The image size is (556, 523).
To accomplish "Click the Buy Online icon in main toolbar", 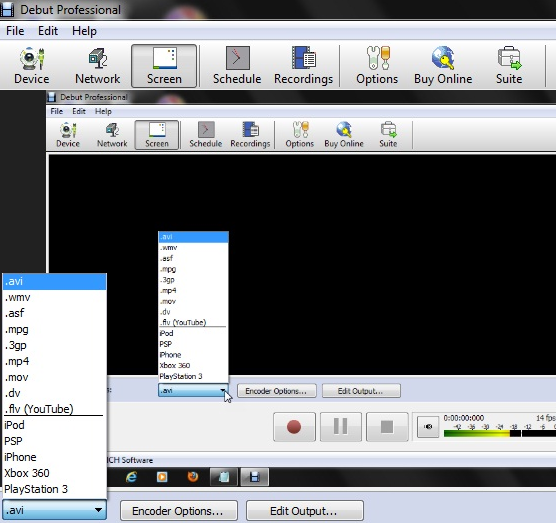I will tap(443, 66).
